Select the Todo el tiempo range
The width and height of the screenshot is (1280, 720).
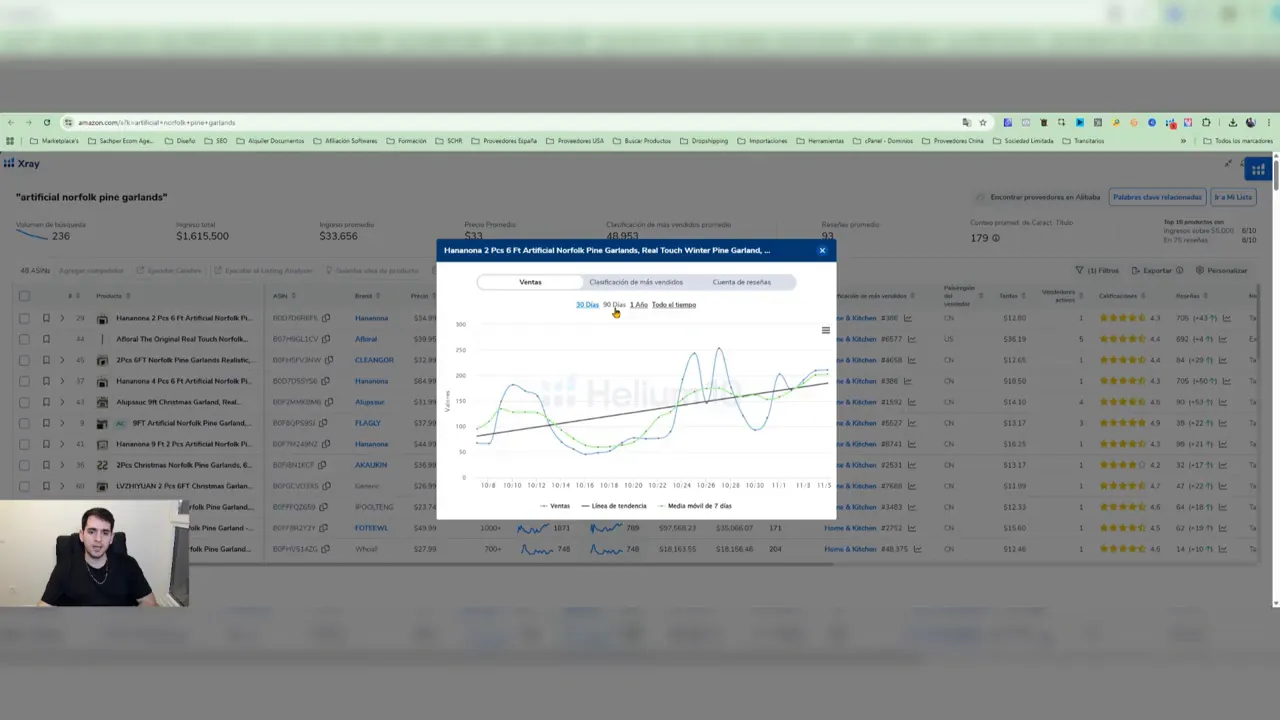(x=674, y=305)
